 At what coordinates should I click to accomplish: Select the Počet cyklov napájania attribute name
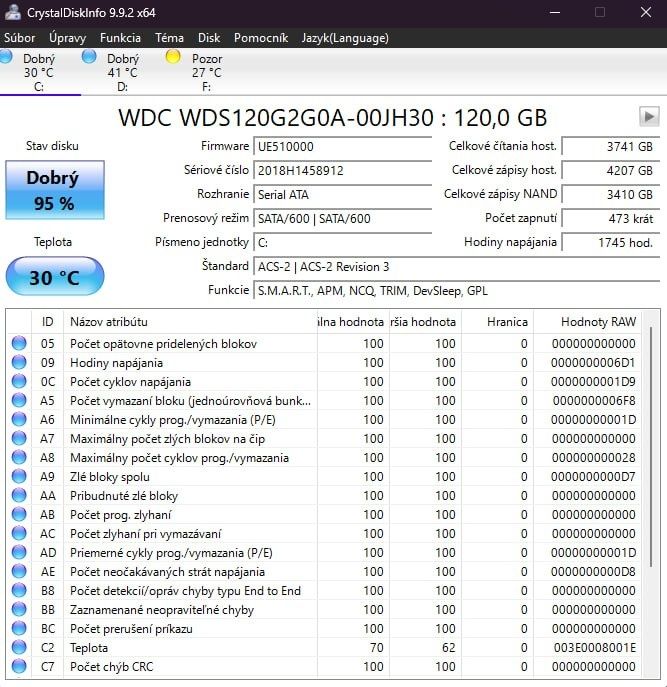(x=131, y=382)
